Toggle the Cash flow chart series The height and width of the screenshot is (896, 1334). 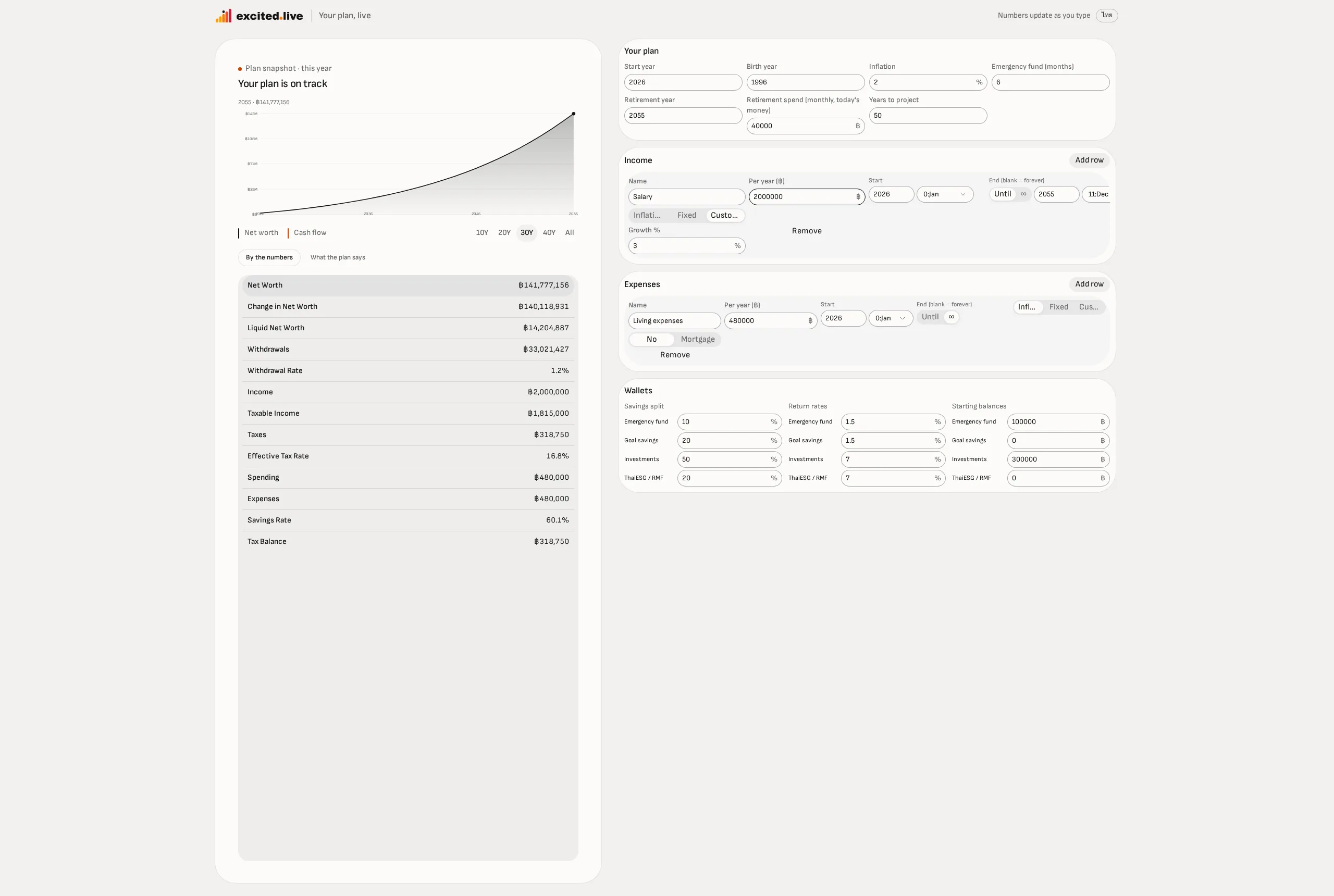coord(307,232)
